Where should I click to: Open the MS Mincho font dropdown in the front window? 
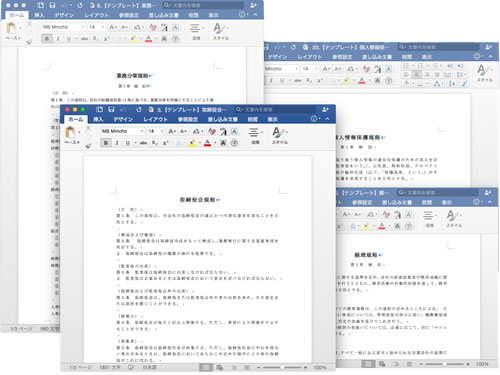tap(122, 131)
